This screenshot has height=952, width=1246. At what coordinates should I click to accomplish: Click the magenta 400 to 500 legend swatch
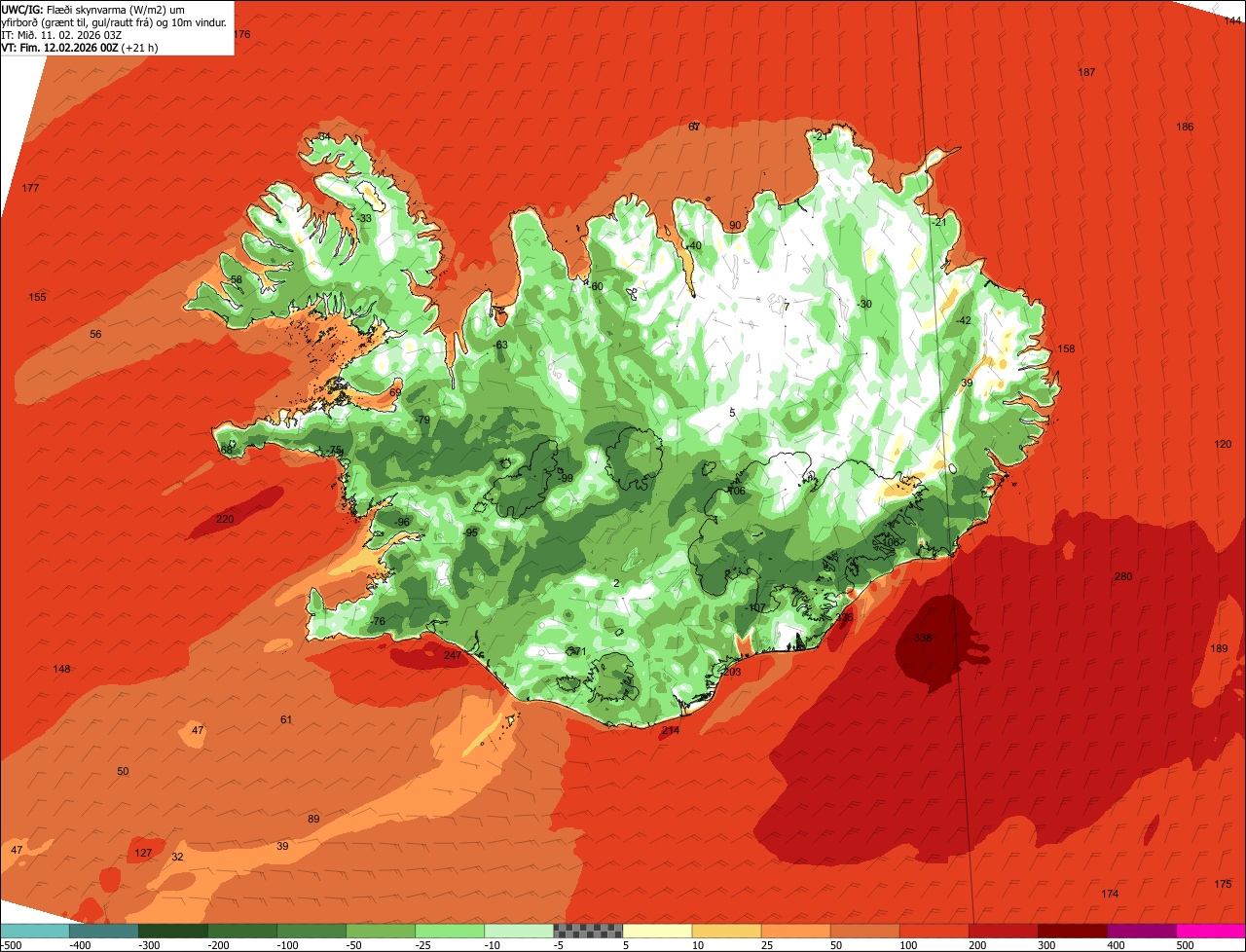coord(1142,930)
